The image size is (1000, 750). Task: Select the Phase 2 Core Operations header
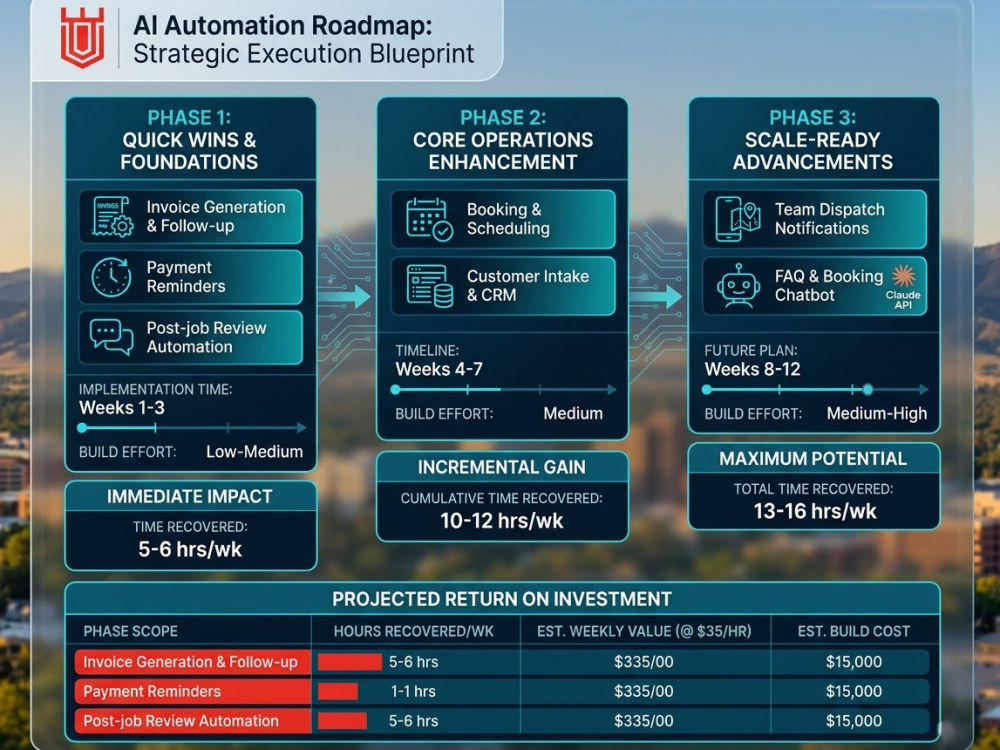(x=503, y=140)
